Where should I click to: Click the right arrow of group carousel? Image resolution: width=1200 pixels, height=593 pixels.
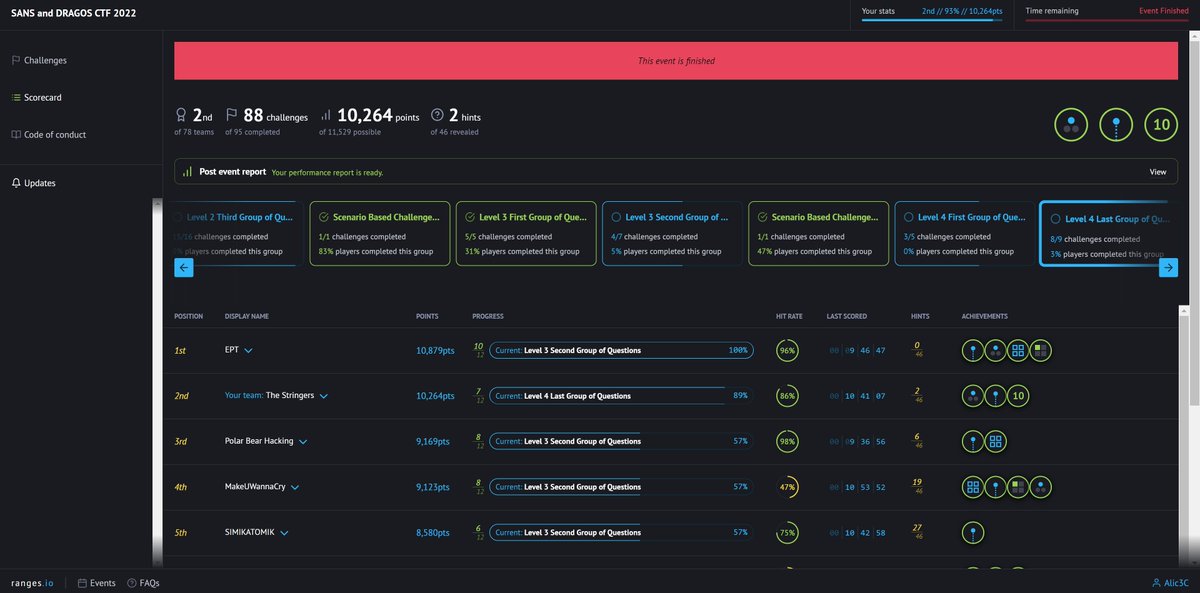click(x=1168, y=267)
